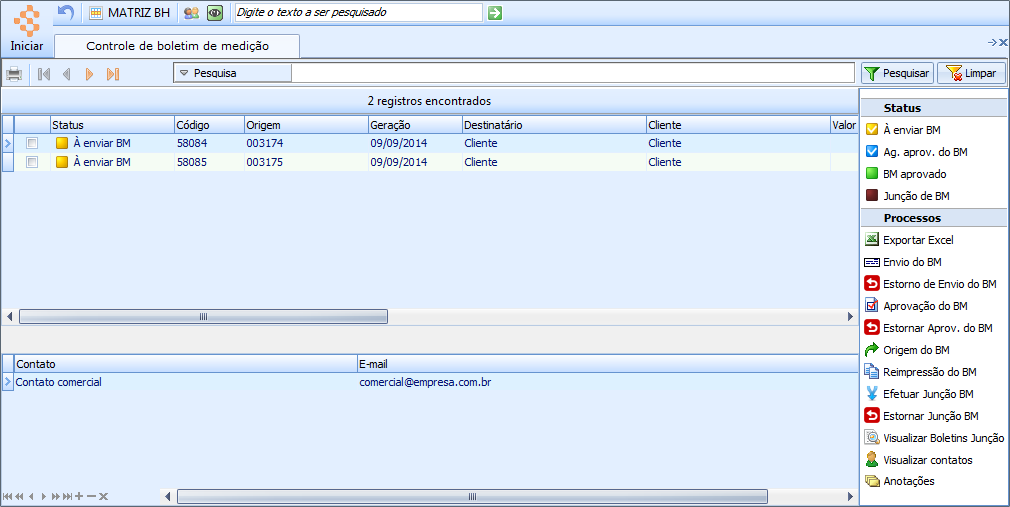Viewport: 1010px width, 507px height.
Task: Click the Geração column header
Action: pos(415,125)
